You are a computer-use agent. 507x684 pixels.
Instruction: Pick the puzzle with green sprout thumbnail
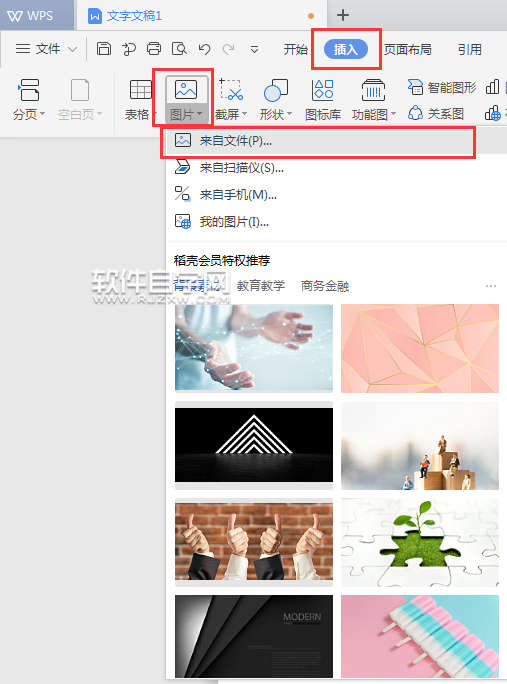point(420,543)
